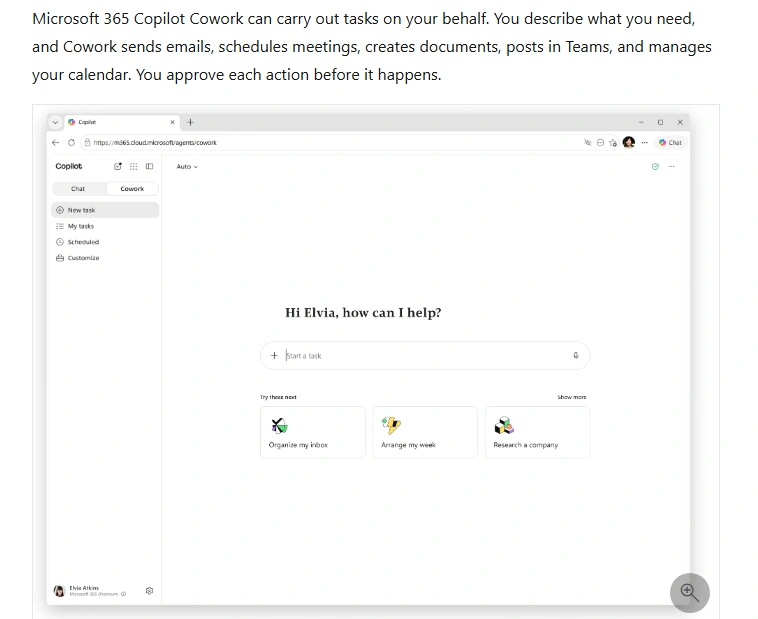
Task: Open the browser ellipsis menu
Action: point(644,143)
